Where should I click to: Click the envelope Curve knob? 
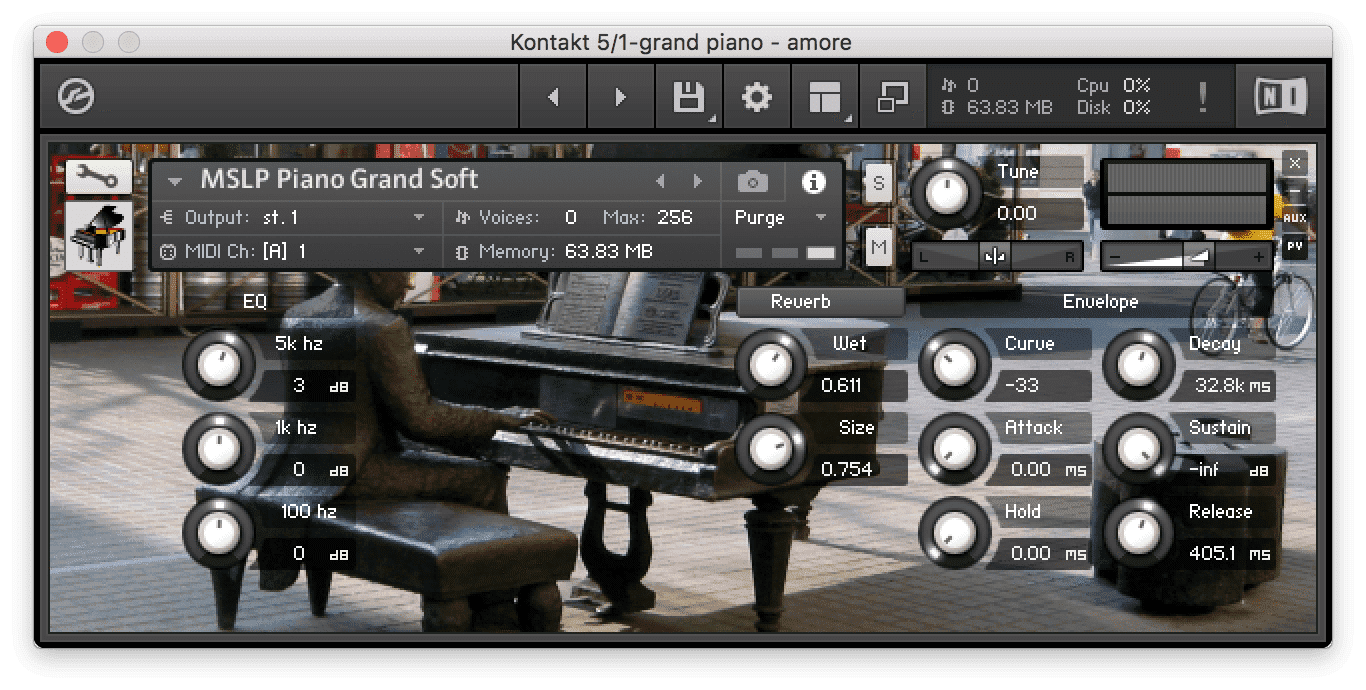(953, 364)
